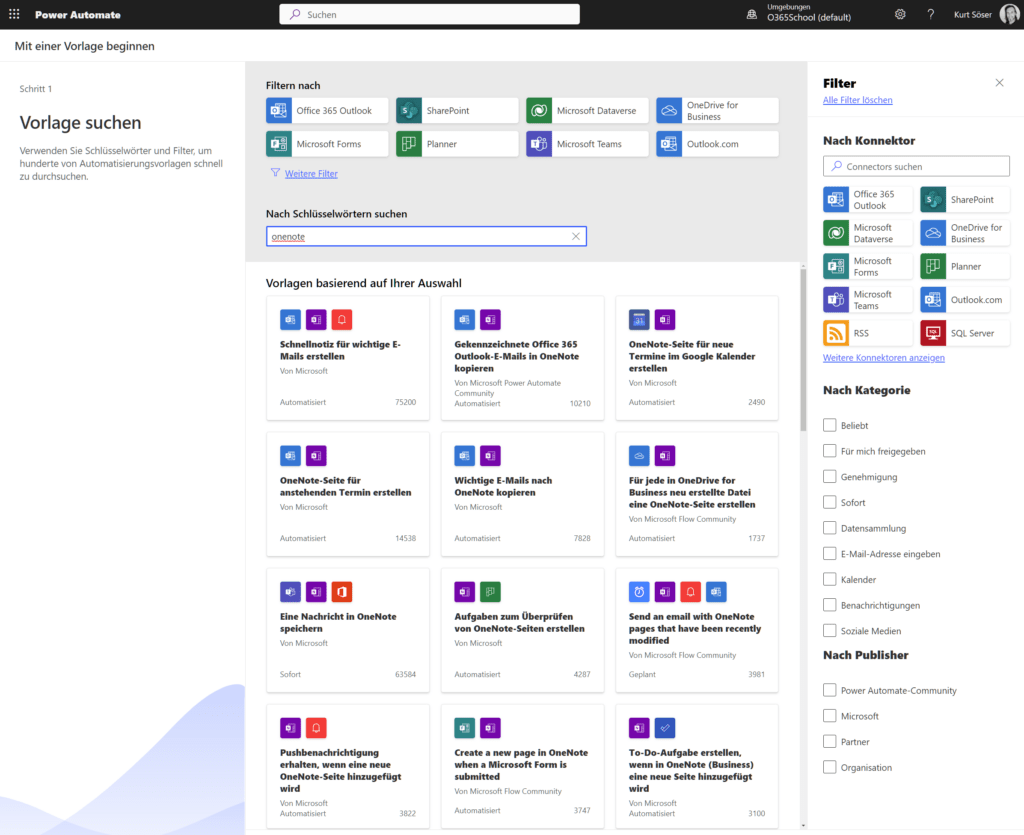Filter by OneDrive for Business in top row
Image resolution: width=1024 pixels, height=835 pixels.
click(x=717, y=110)
